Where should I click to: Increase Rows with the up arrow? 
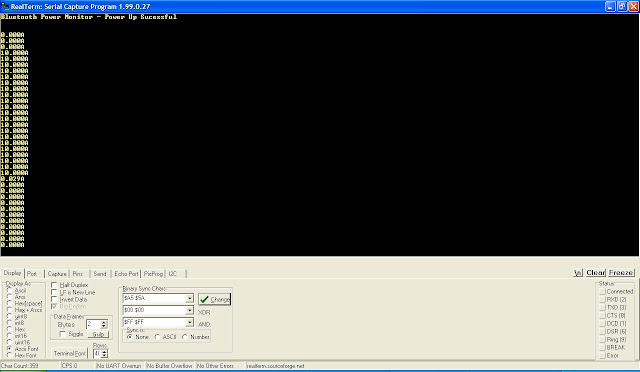pos(104,351)
